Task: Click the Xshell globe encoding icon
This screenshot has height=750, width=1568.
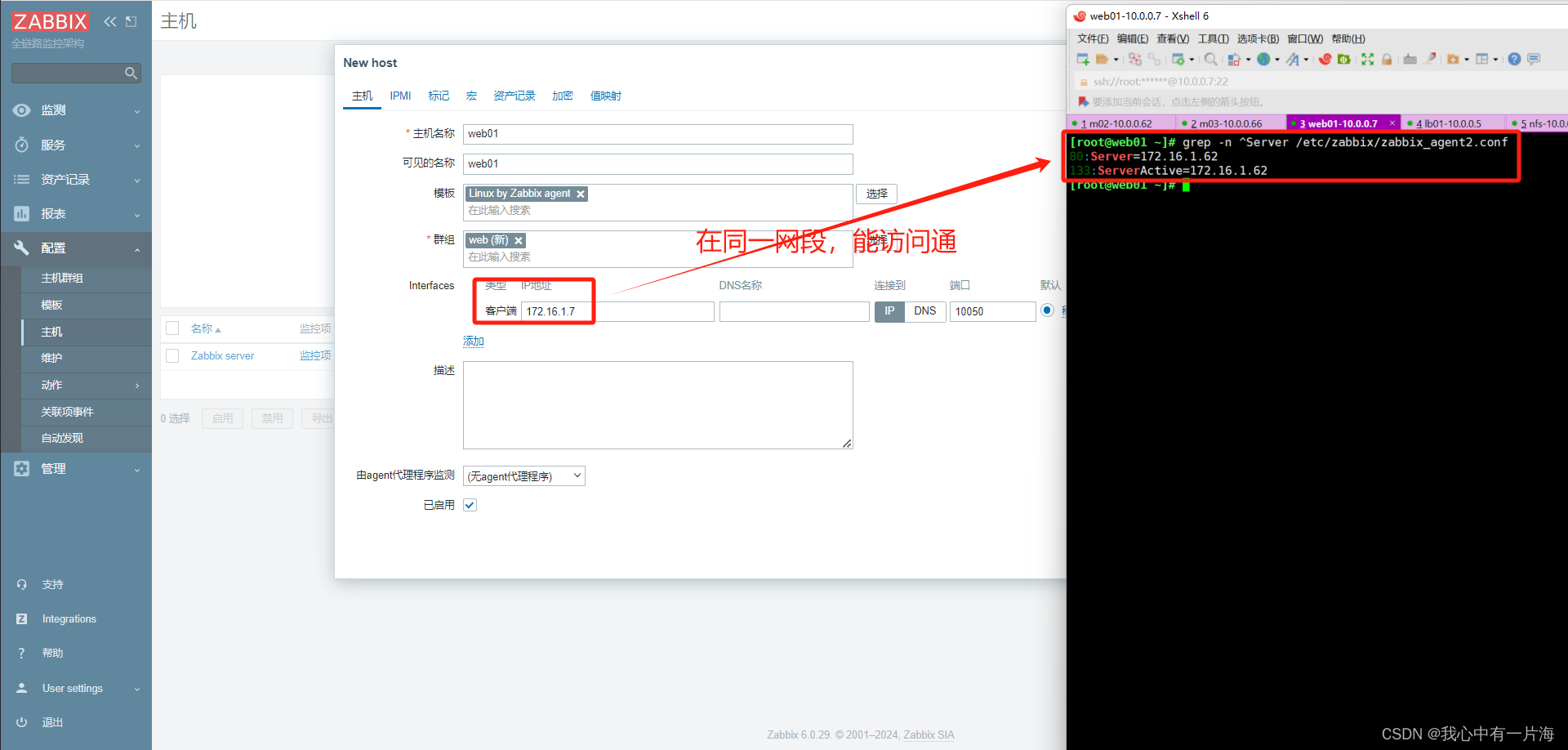Action: [1263, 59]
